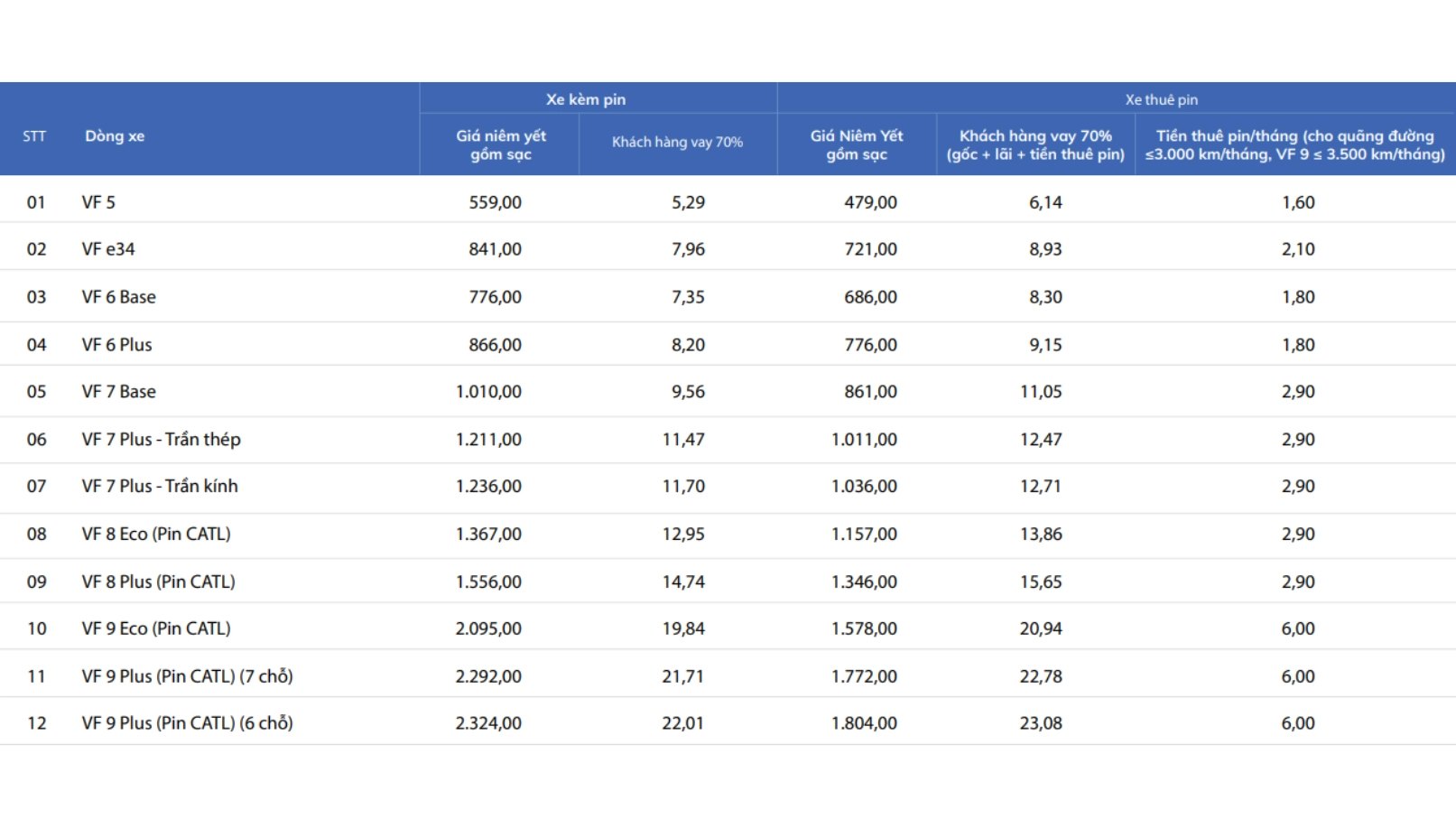Screen dimensions: 1456x819
Task: Click the VF 8 Eco (Pin CATL) name
Action: (156, 535)
